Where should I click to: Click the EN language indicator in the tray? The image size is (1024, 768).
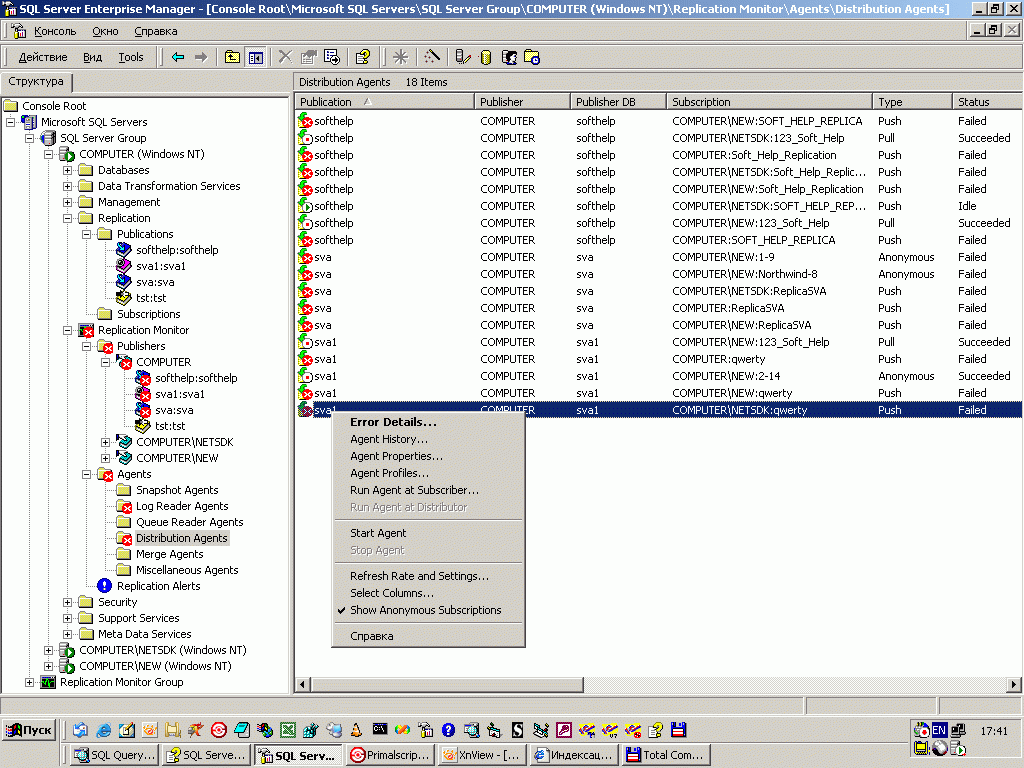(939, 730)
